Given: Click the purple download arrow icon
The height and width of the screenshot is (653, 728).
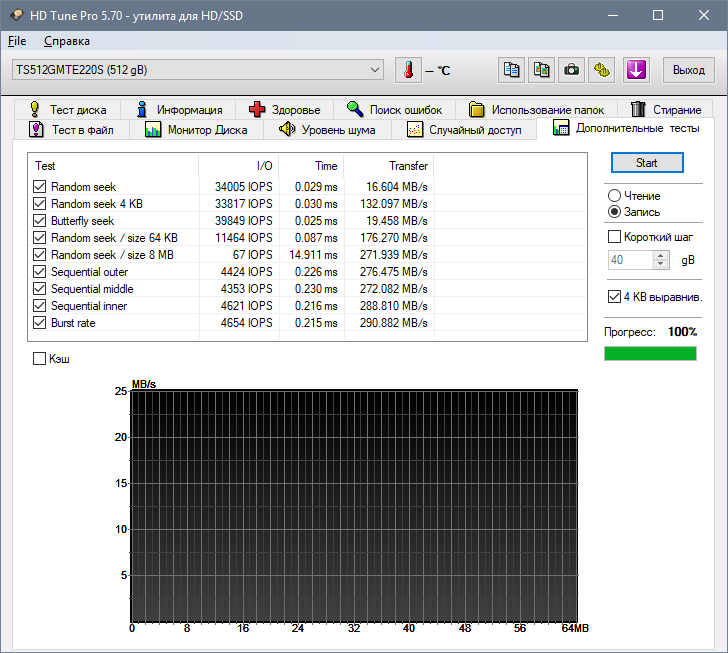Looking at the screenshot, I should (x=636, y=70).
